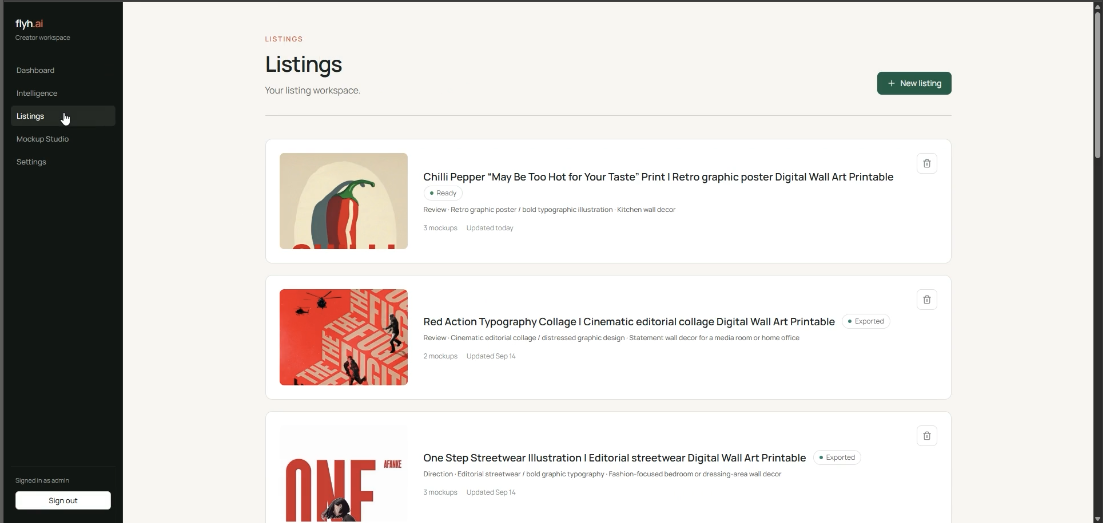Click the 'Creator workspace' label

(x=43, y=38)
